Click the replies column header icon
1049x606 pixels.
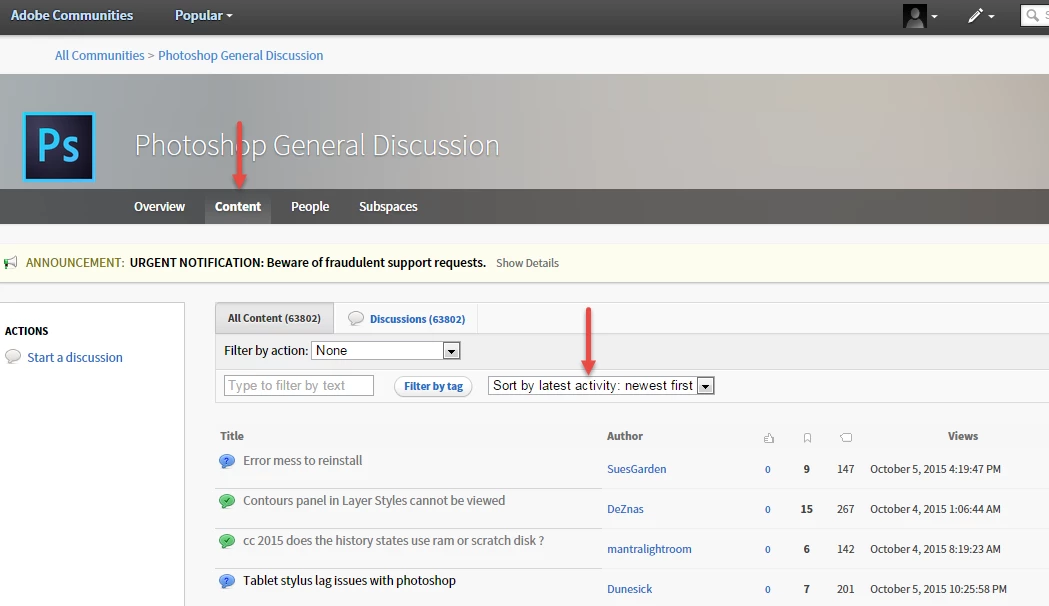pos(846,437)
